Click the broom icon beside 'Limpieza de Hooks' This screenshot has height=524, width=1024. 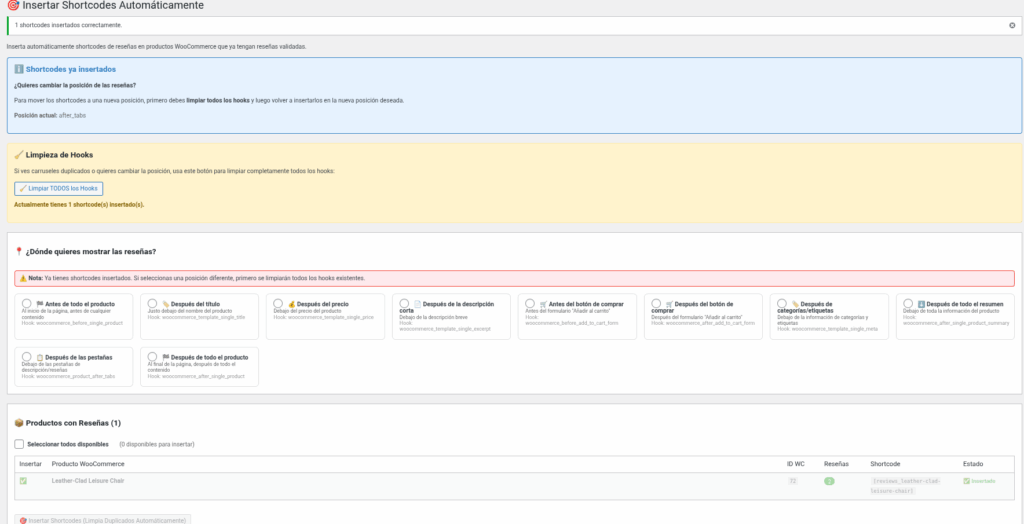18,155
